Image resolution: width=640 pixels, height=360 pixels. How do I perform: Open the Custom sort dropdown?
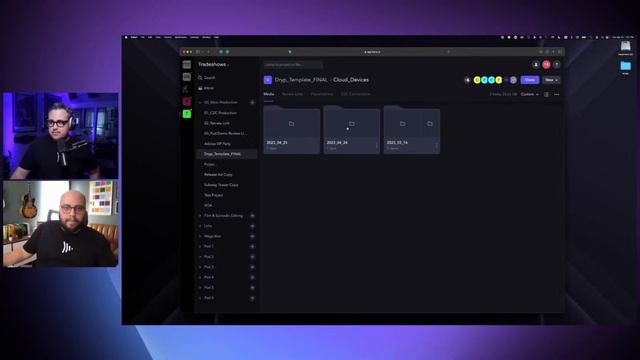[529, 94]
